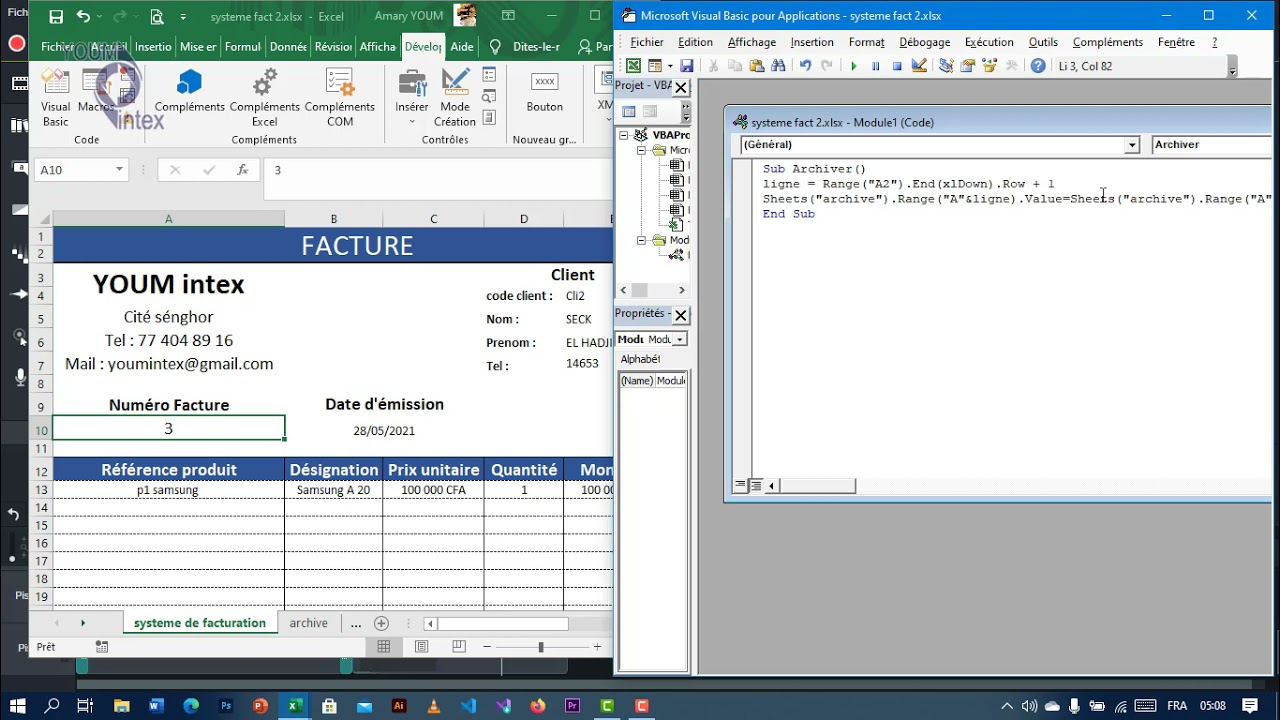Screen dimensions: 1280x720
Task: Collapse the VBAProject tree node
Action: (x=624, y=135)
